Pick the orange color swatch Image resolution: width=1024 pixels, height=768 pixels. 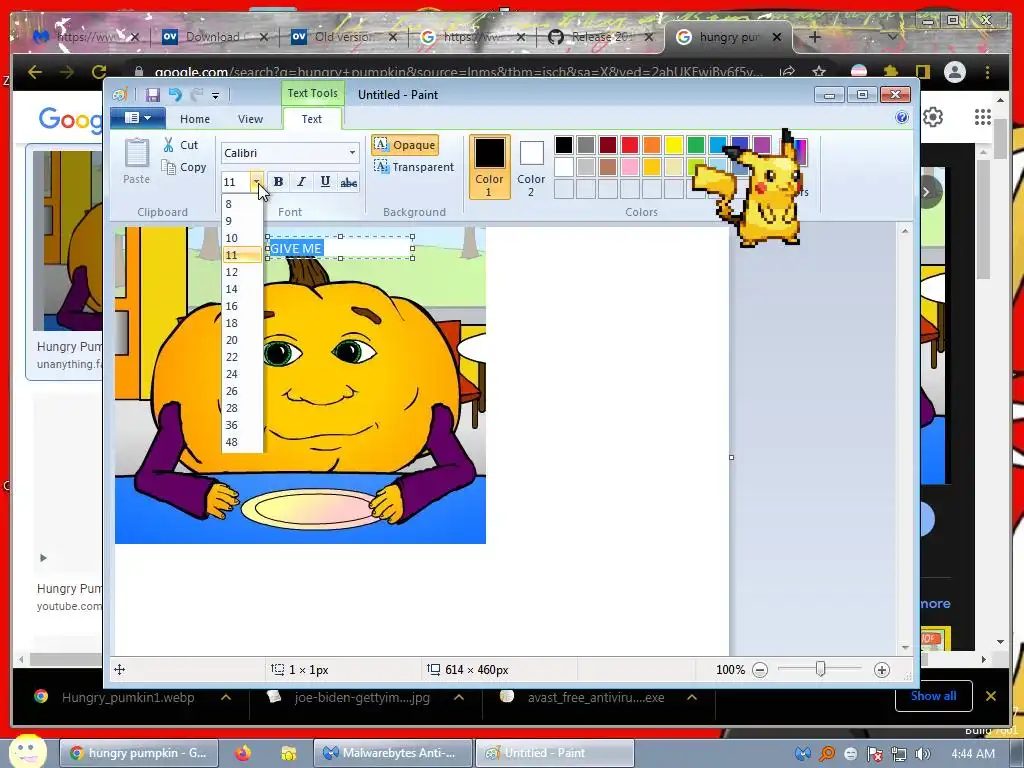(652, 145)
